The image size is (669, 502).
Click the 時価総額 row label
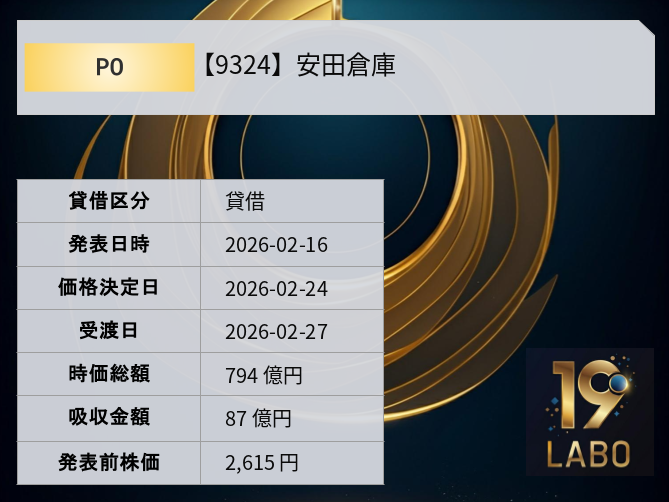109,374
